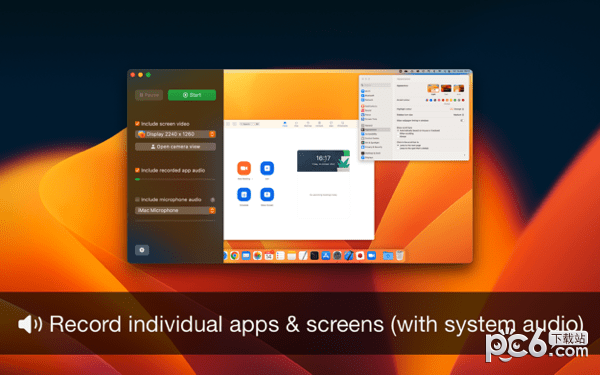The height and width of the screenshot is (375, 600).
Task: Select the Whiteboards tab in Zoom
Action: 342,124
